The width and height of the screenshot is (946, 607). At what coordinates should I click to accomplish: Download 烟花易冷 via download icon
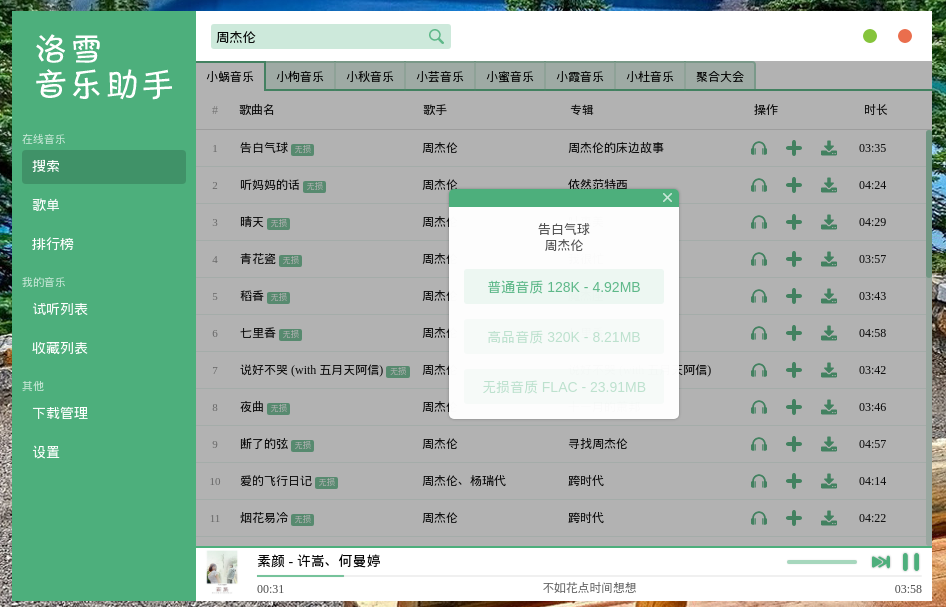829,518
